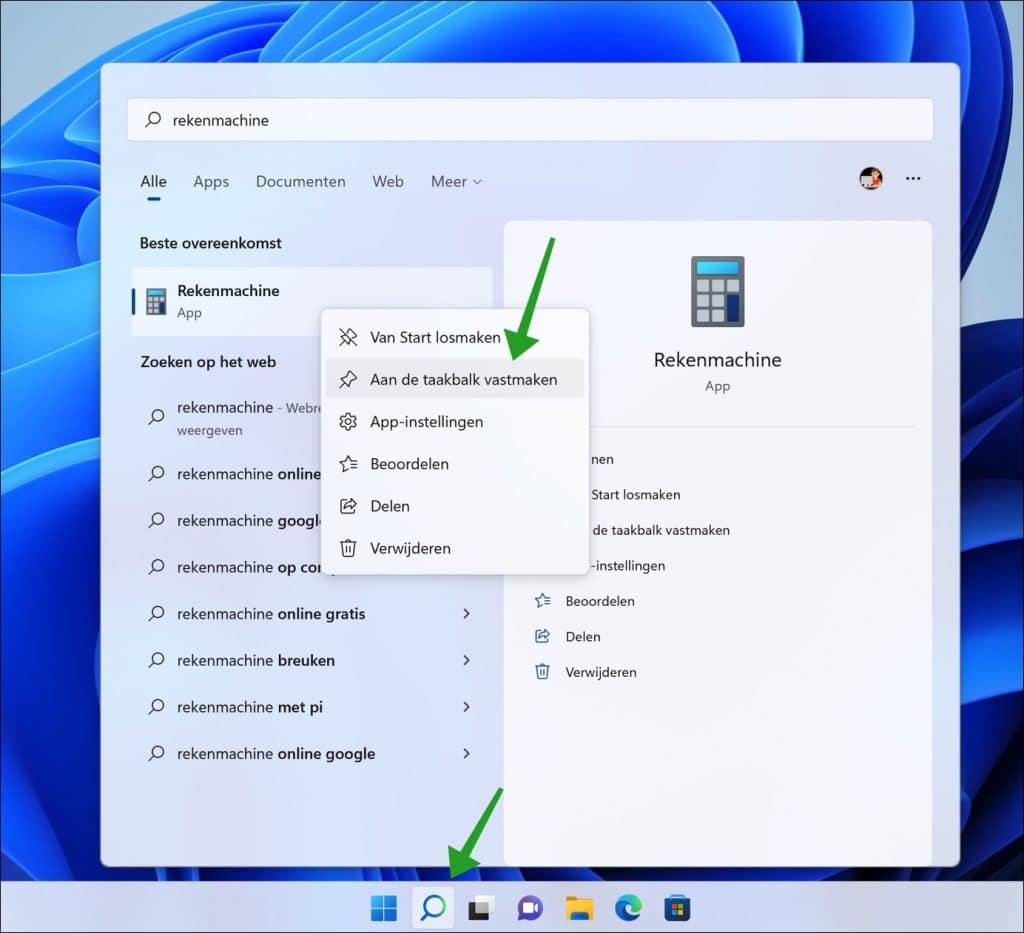Open the three-dot more options menu

coord(913,179)
